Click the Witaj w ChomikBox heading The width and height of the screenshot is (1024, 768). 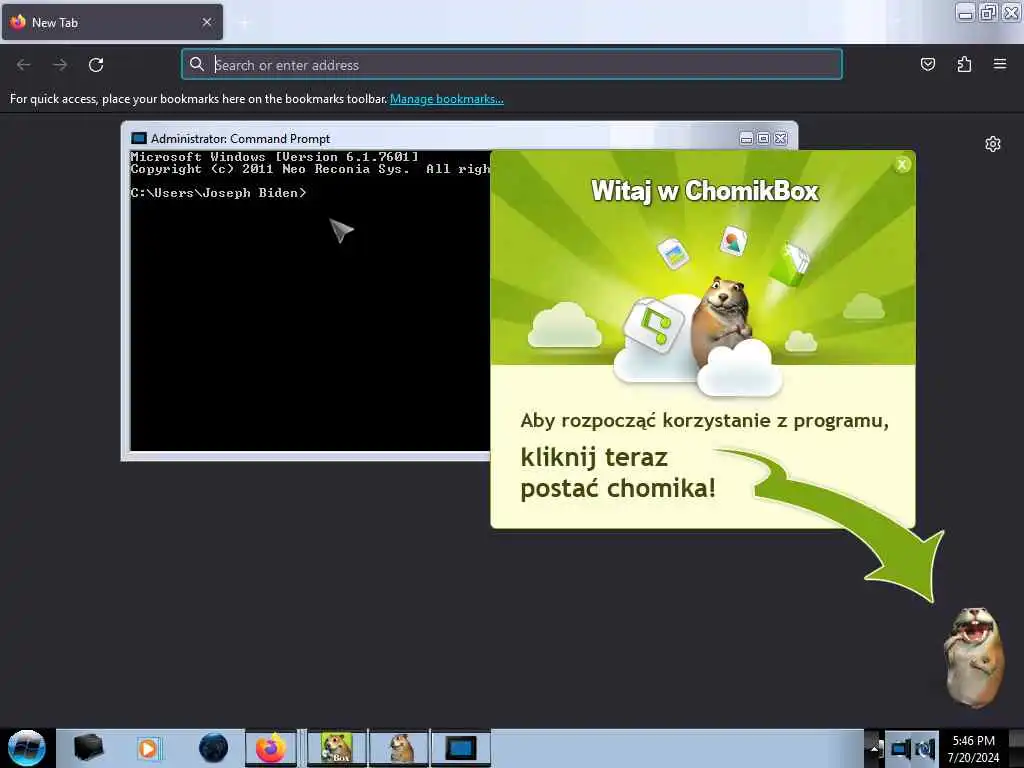705,191
